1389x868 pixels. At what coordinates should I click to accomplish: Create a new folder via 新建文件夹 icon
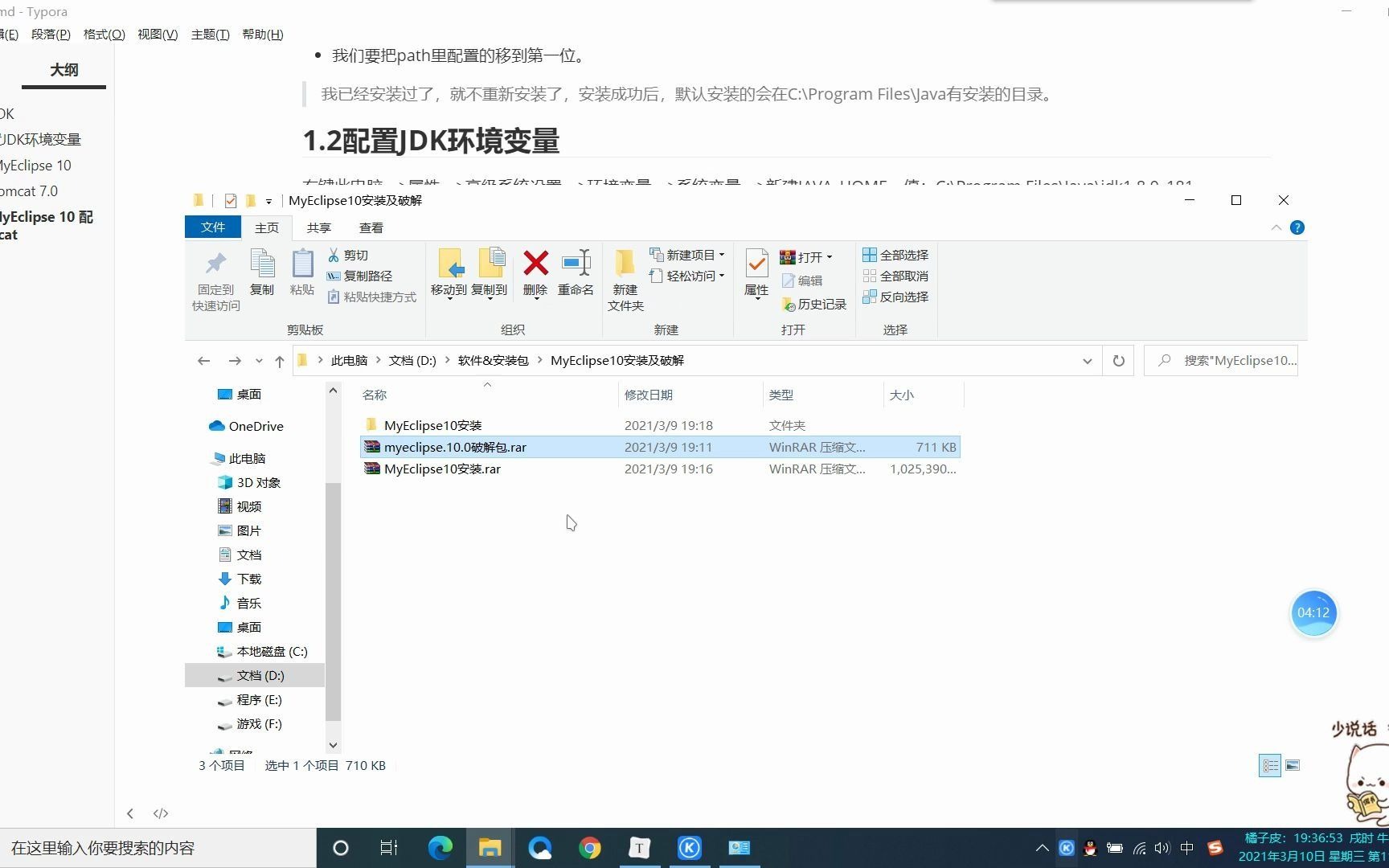[625, 277]
